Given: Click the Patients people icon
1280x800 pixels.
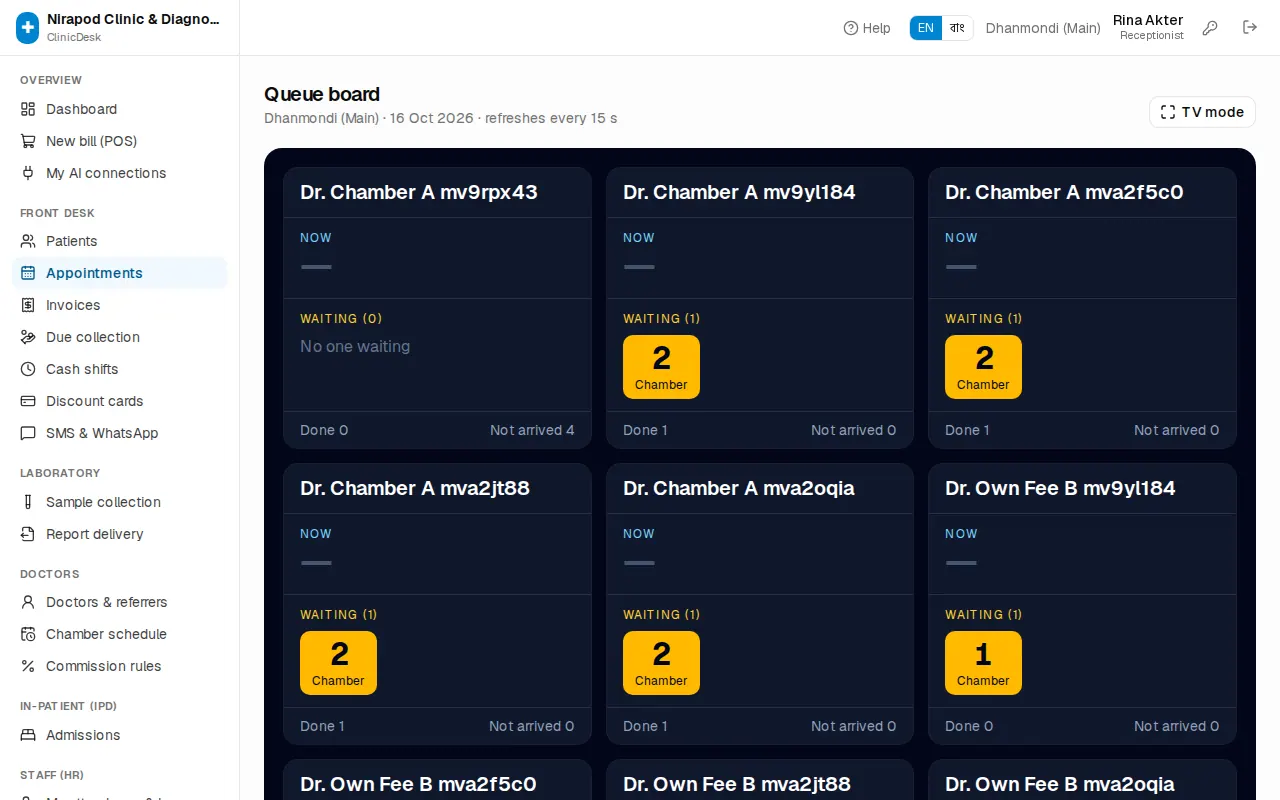Looking at the screenshot, I should [28, 241].
